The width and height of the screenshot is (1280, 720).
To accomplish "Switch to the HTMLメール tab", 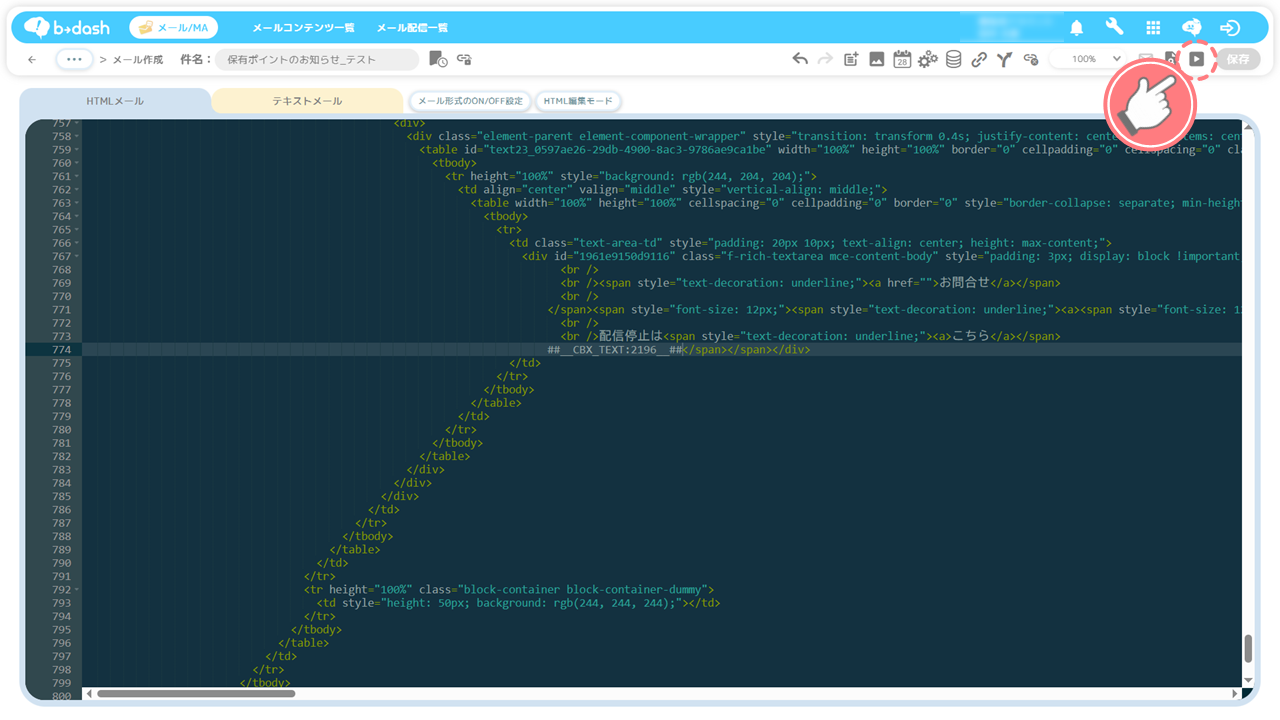I will pos(115,101).
